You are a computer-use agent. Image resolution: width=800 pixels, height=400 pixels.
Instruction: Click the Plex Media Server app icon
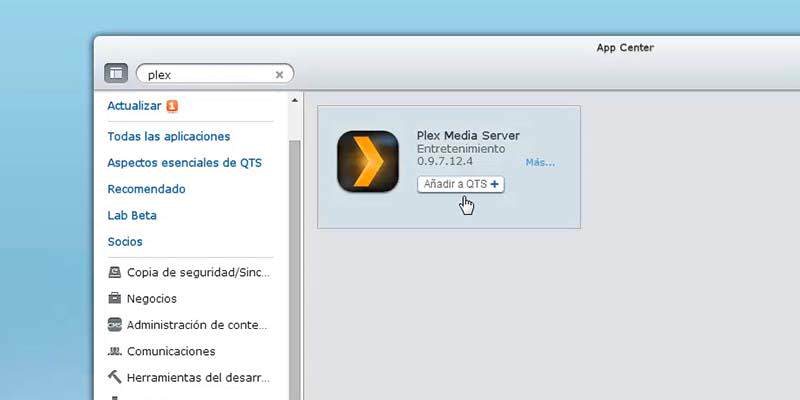pyautogui.click(x=367, y=161)
